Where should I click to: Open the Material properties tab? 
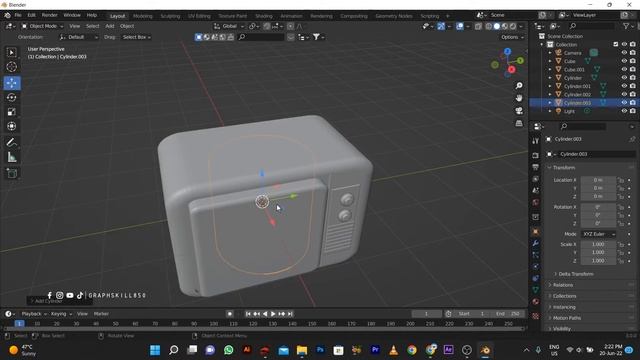tap(536, 302)
